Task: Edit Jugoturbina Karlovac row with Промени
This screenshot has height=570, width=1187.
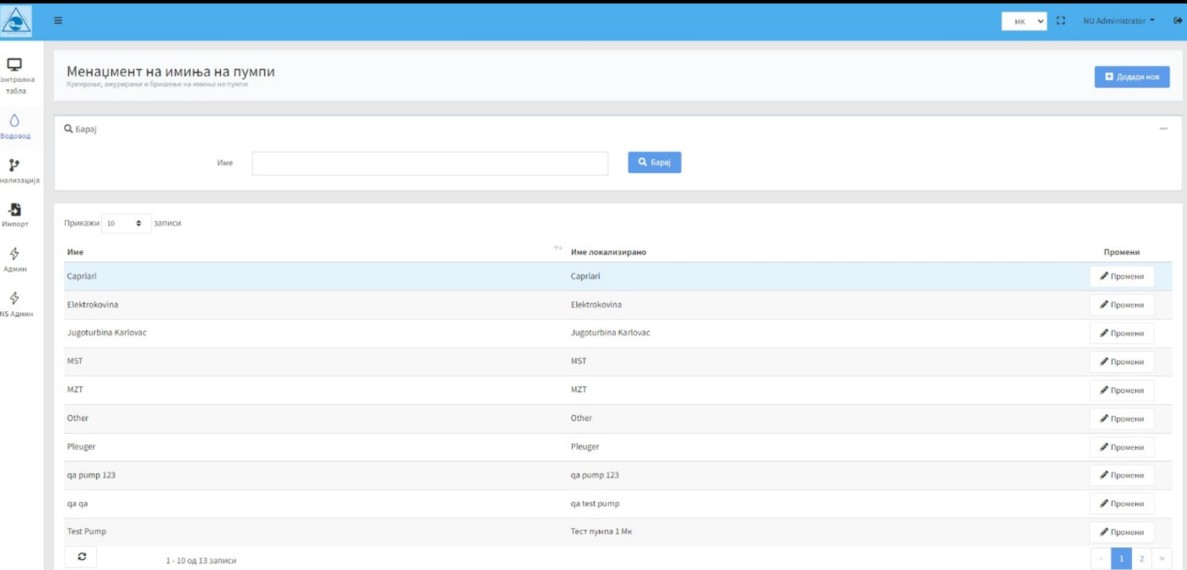Action: click(1122, 333)
